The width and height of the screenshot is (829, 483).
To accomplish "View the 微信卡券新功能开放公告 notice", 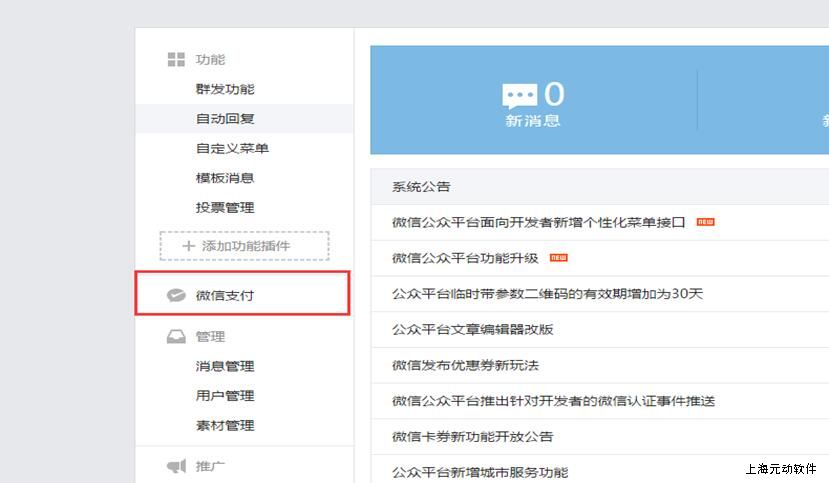I will (x=472, y=436).
